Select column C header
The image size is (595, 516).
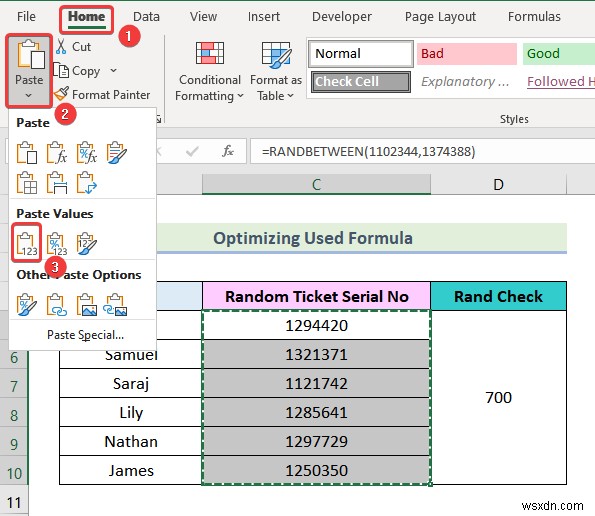[x=316, y=184]
